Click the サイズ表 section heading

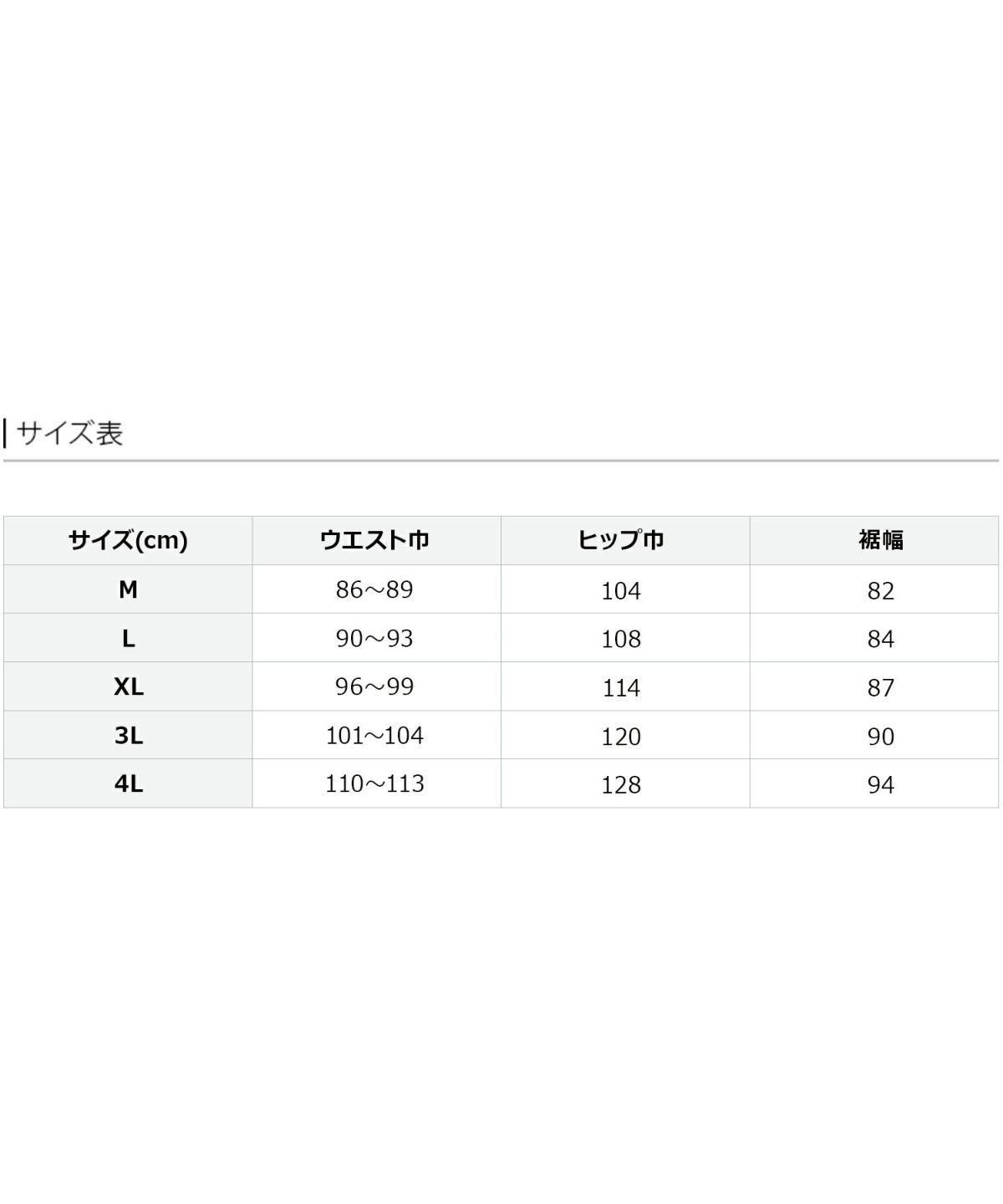(70, 433)
